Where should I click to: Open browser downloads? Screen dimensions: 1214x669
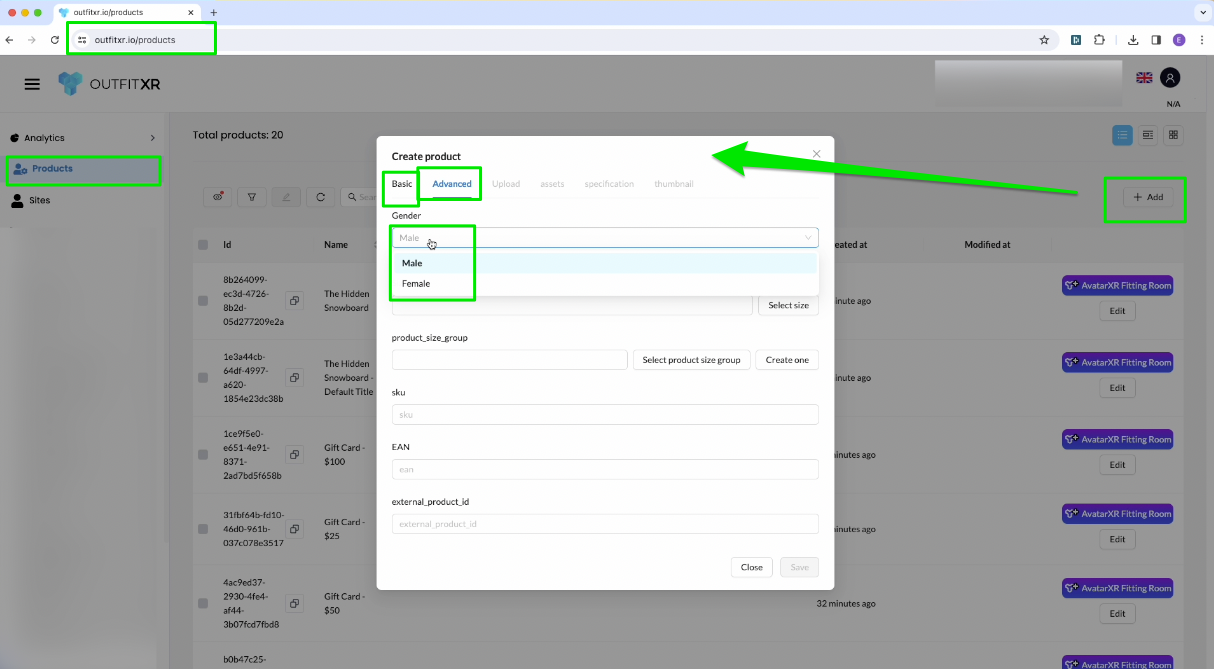tap(1133, 40)
